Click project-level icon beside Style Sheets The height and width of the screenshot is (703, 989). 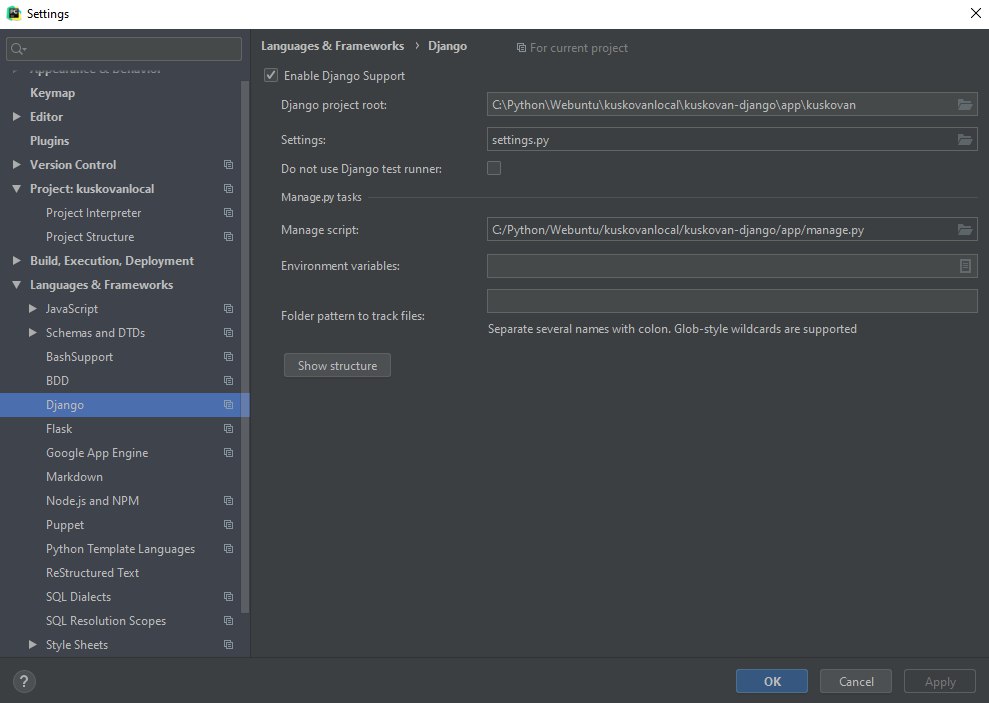coord(228,644)
